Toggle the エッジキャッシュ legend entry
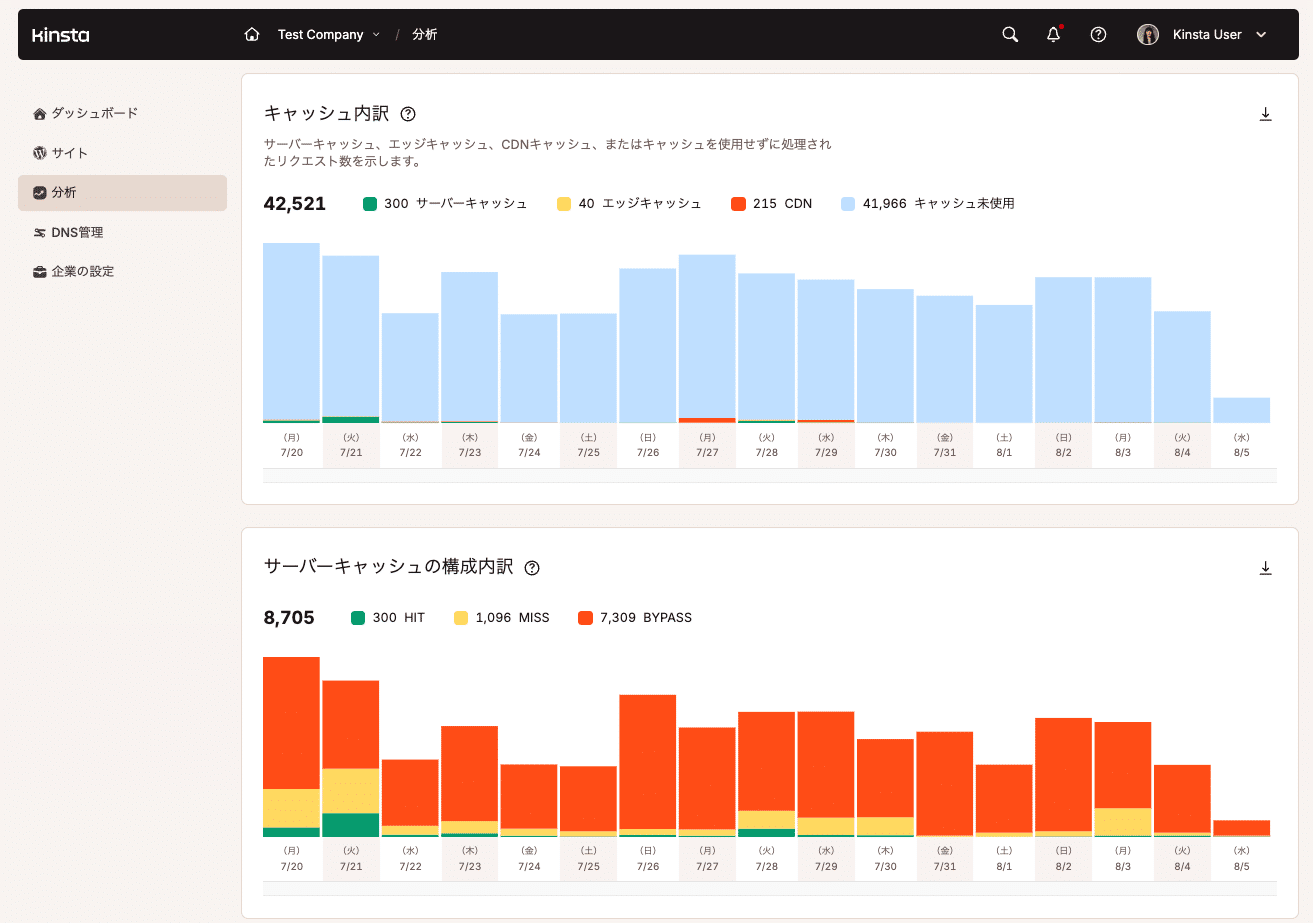This screenshot has width=1313, height=923. 629,203
